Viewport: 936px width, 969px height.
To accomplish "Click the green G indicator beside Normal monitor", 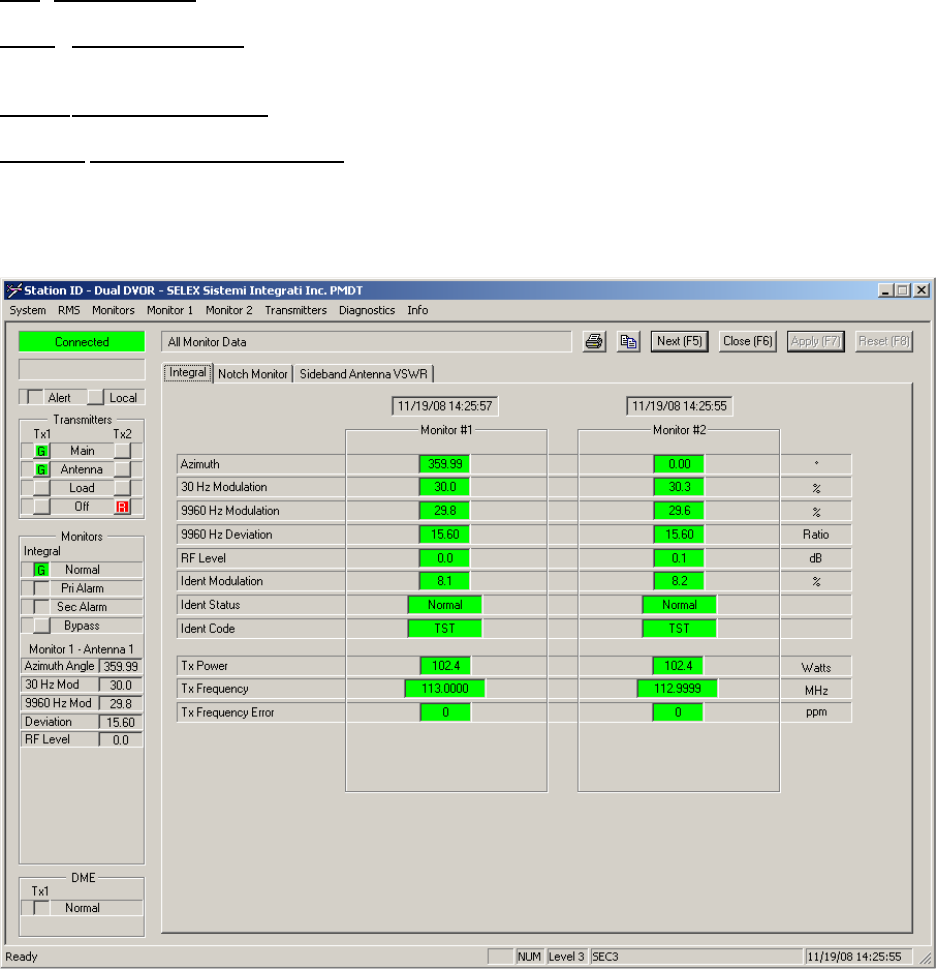I will point(41,570).
